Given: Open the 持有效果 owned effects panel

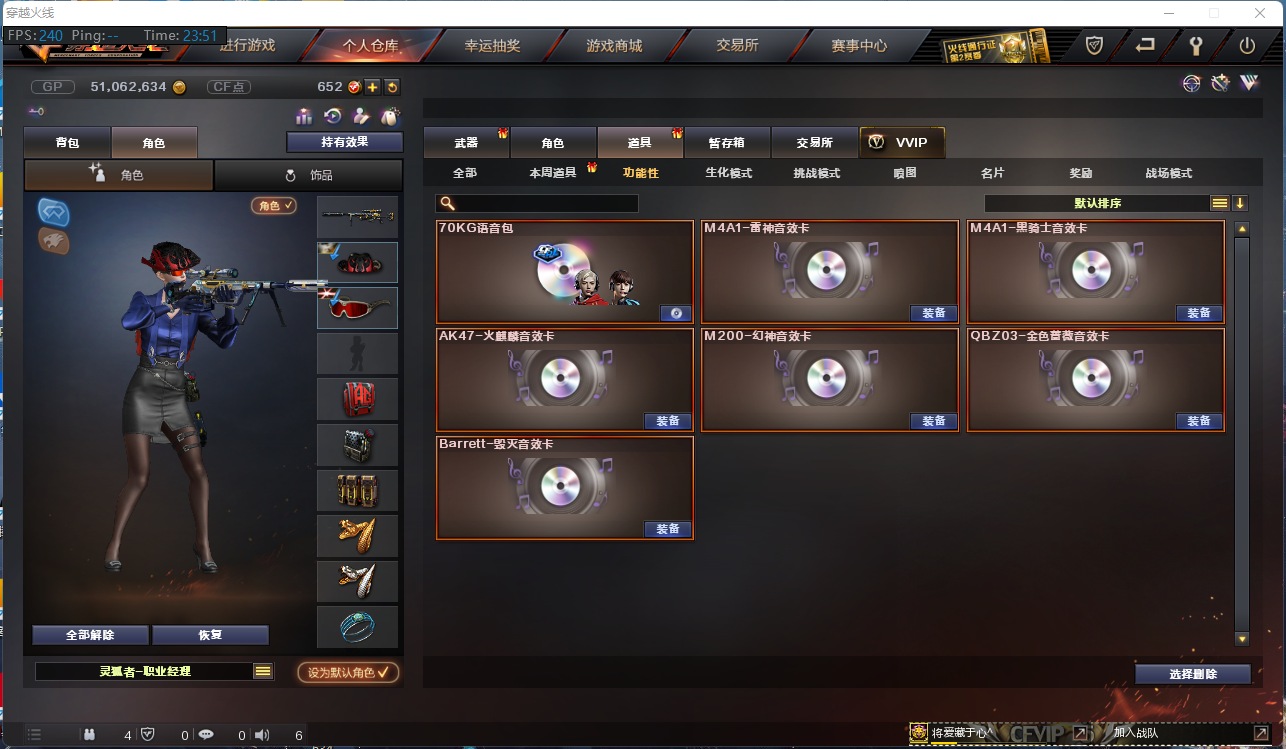Looking at the screenshot, I should [x=345, y=142].
